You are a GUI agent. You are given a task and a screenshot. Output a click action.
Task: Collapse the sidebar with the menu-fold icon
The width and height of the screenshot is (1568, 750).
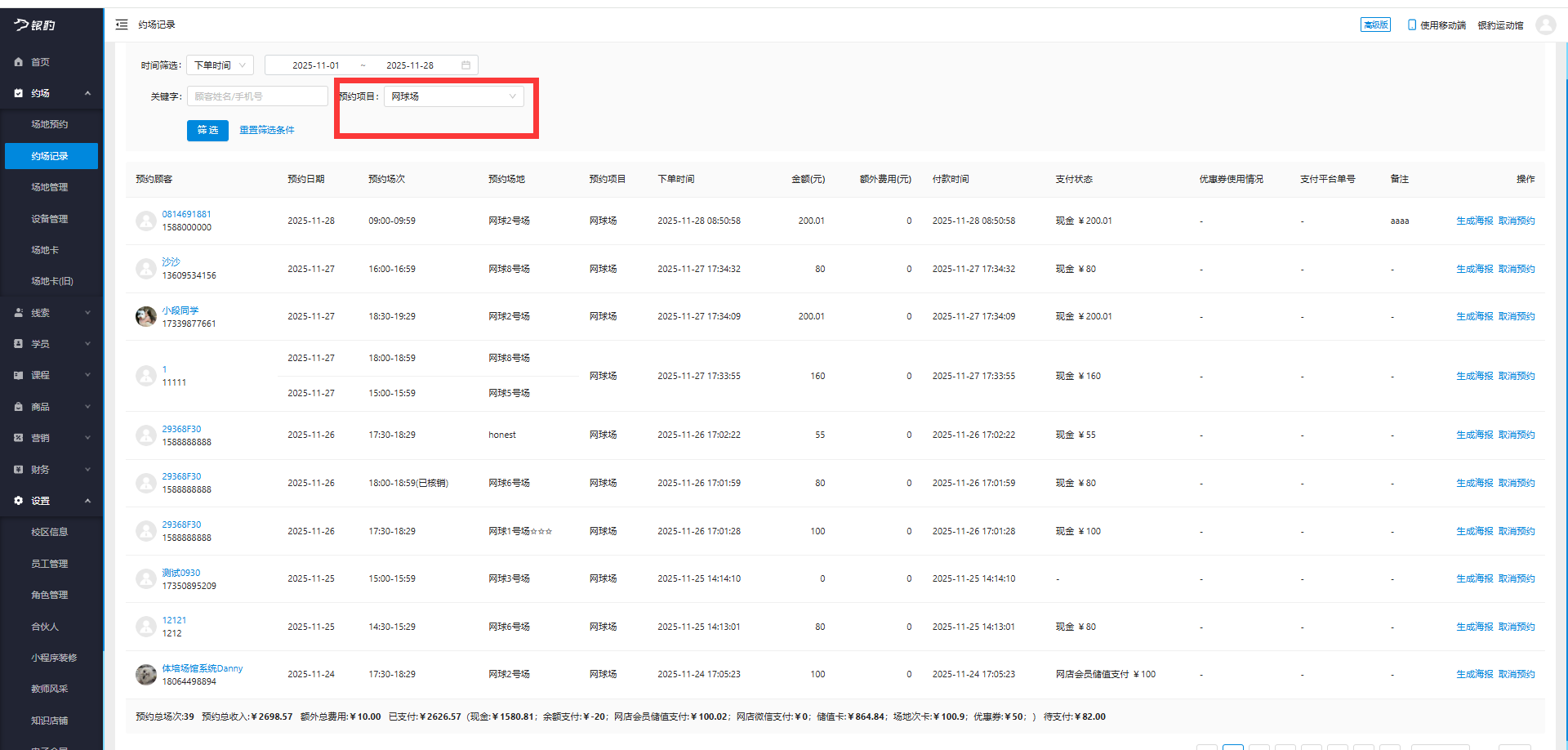point(122,25)
